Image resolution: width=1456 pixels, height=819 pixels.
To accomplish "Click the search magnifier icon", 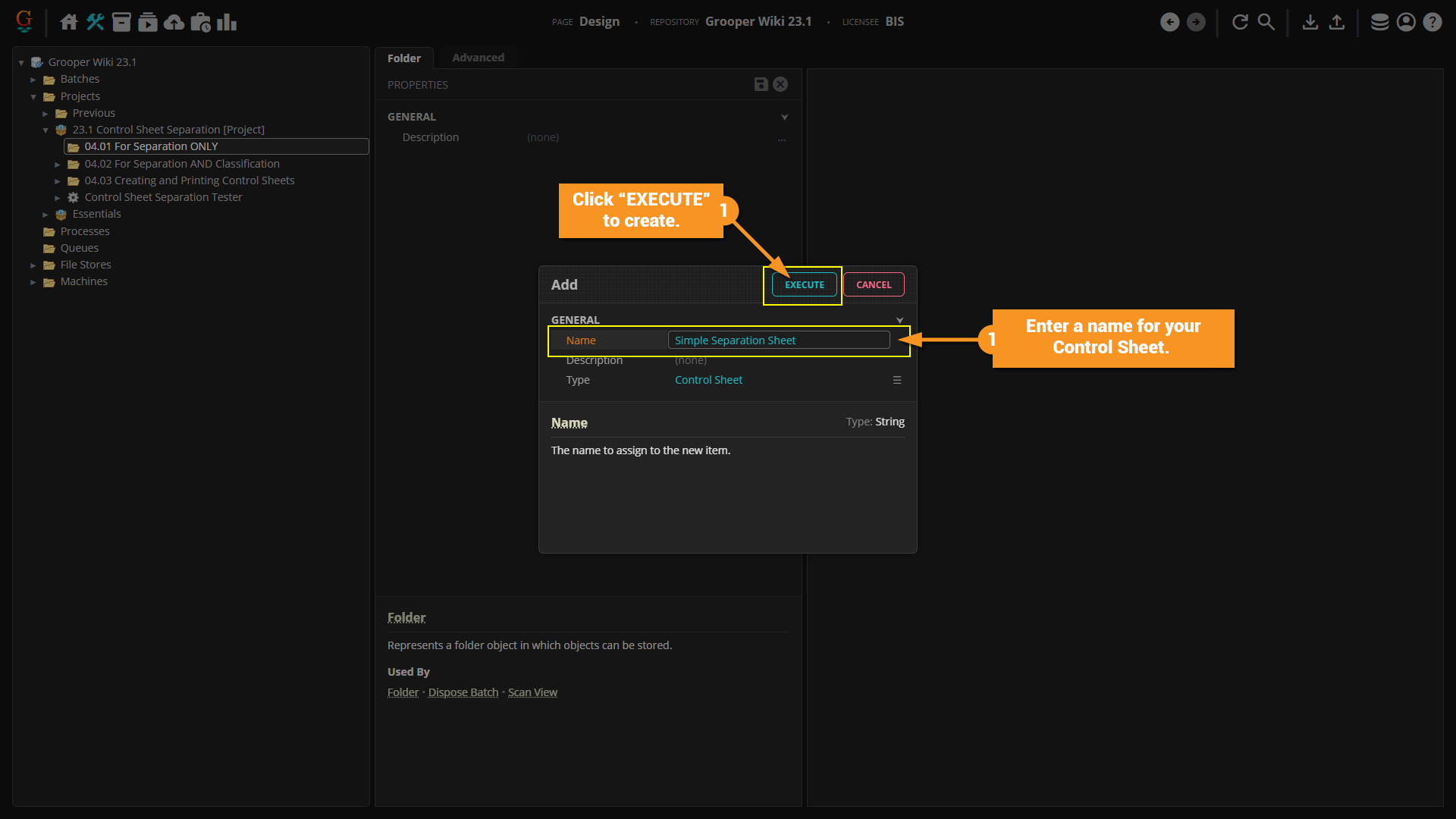I will pyautogui.click(x=1266, y=22).
